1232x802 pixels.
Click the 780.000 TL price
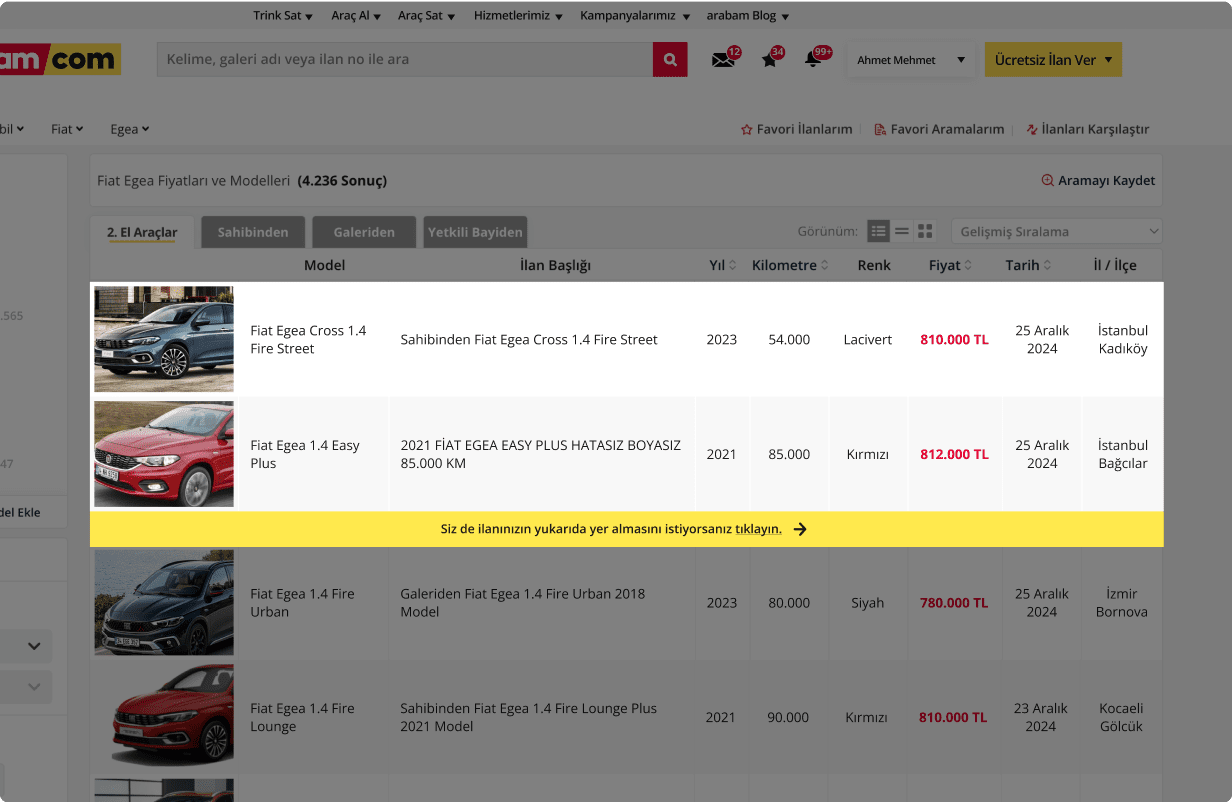pos(954,603)
